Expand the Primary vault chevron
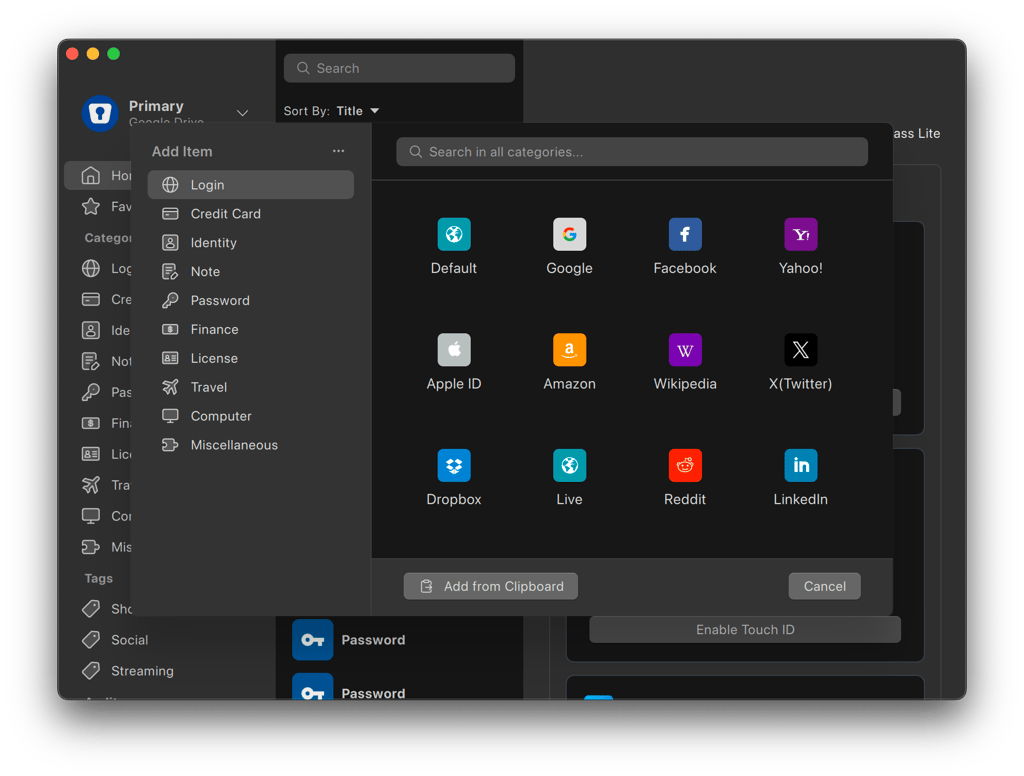This screenshot has width=1024, height=776. (x=242, y=113)
